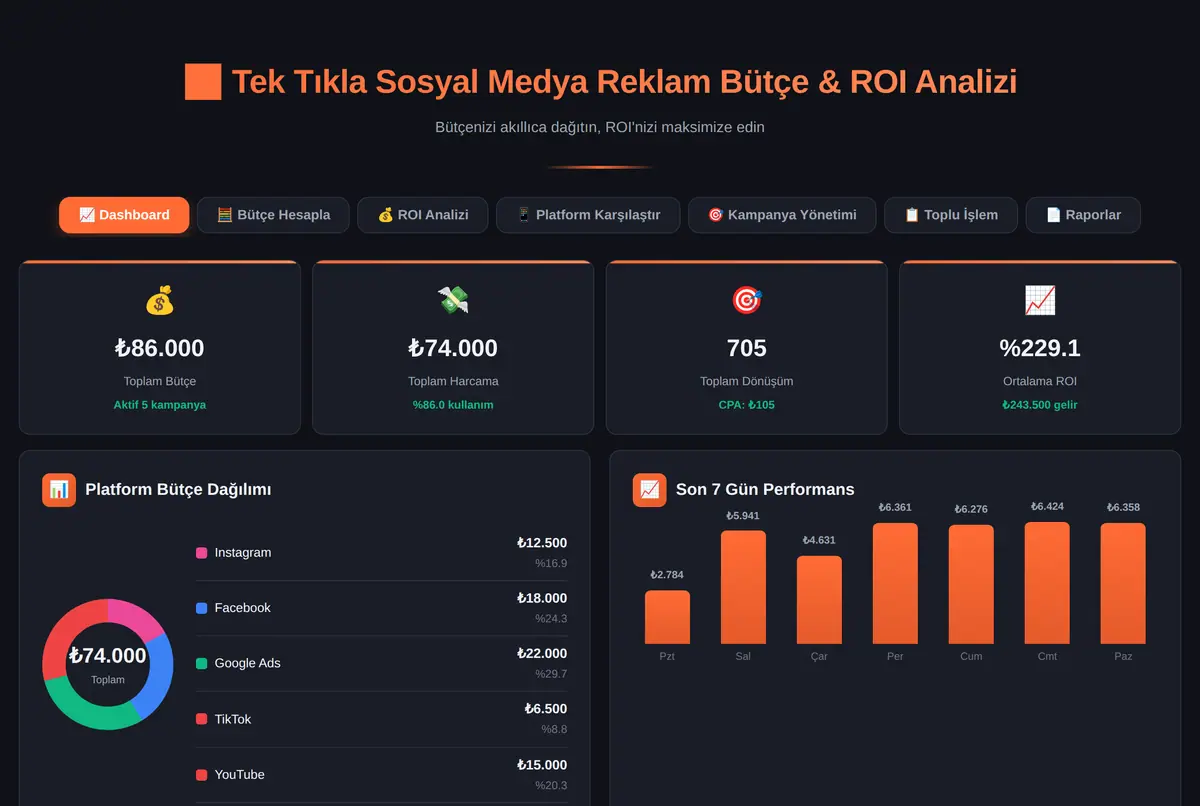The height and width of the screenshot is (806, 1200).
Task: Click the Pzt bar in performance chart
Action: click(x=667, y=617)
